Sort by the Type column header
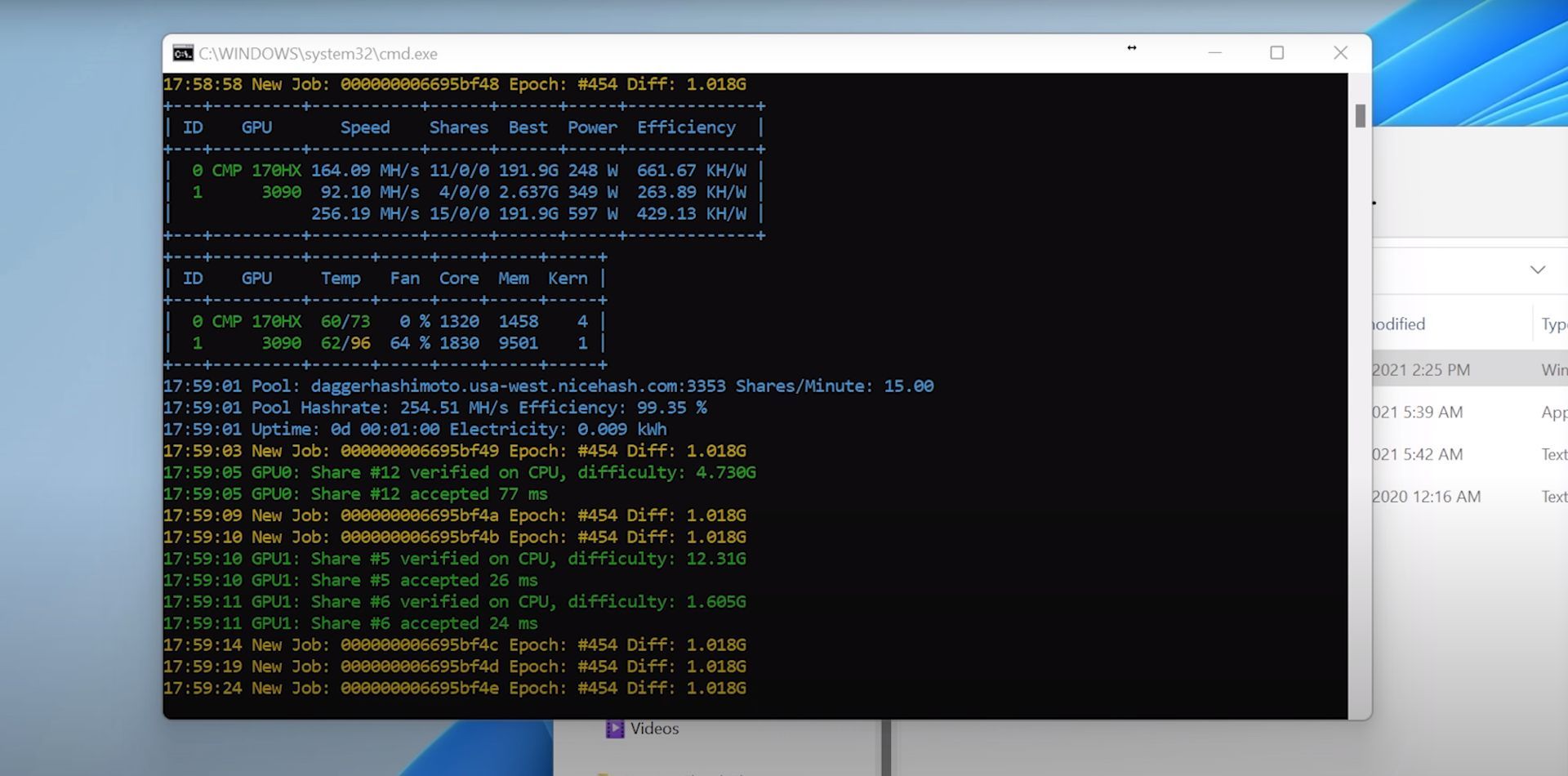The width and height of the screenshot is (1568, 776). click(x=1554, y=324)
